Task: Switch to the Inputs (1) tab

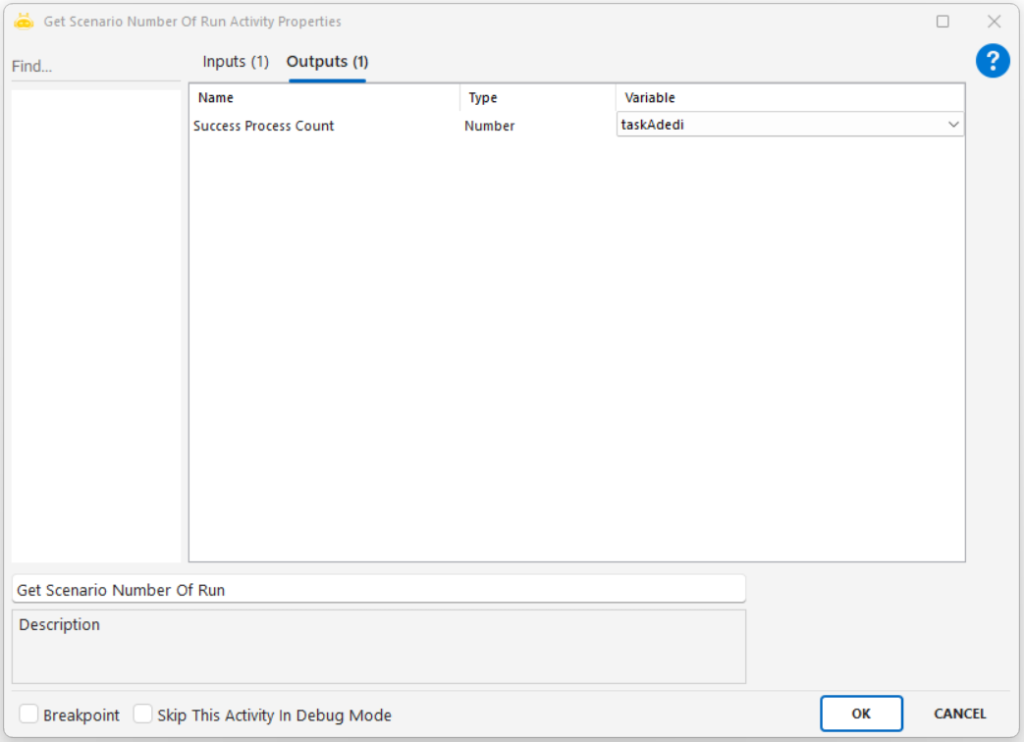Action: pos(235,62)
